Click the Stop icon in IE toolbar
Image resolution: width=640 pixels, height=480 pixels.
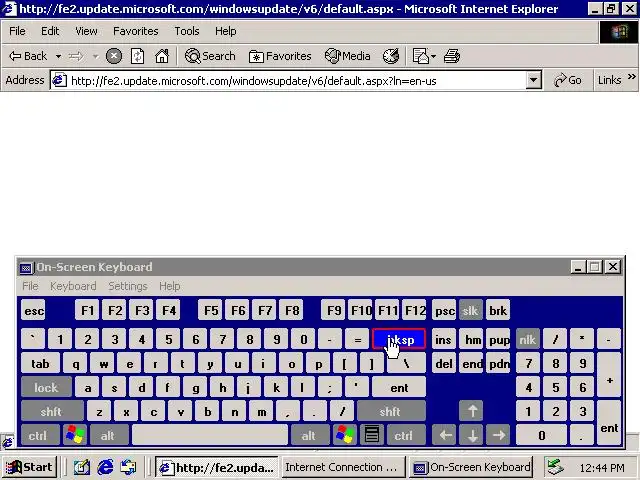tap(114, 56)
